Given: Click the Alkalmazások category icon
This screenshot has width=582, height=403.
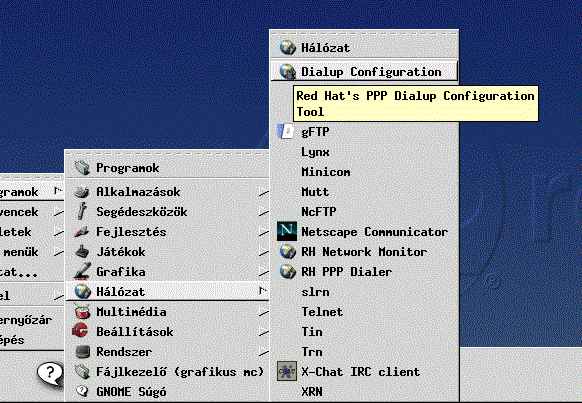Looking at the screenshot, I should point(82,192).
